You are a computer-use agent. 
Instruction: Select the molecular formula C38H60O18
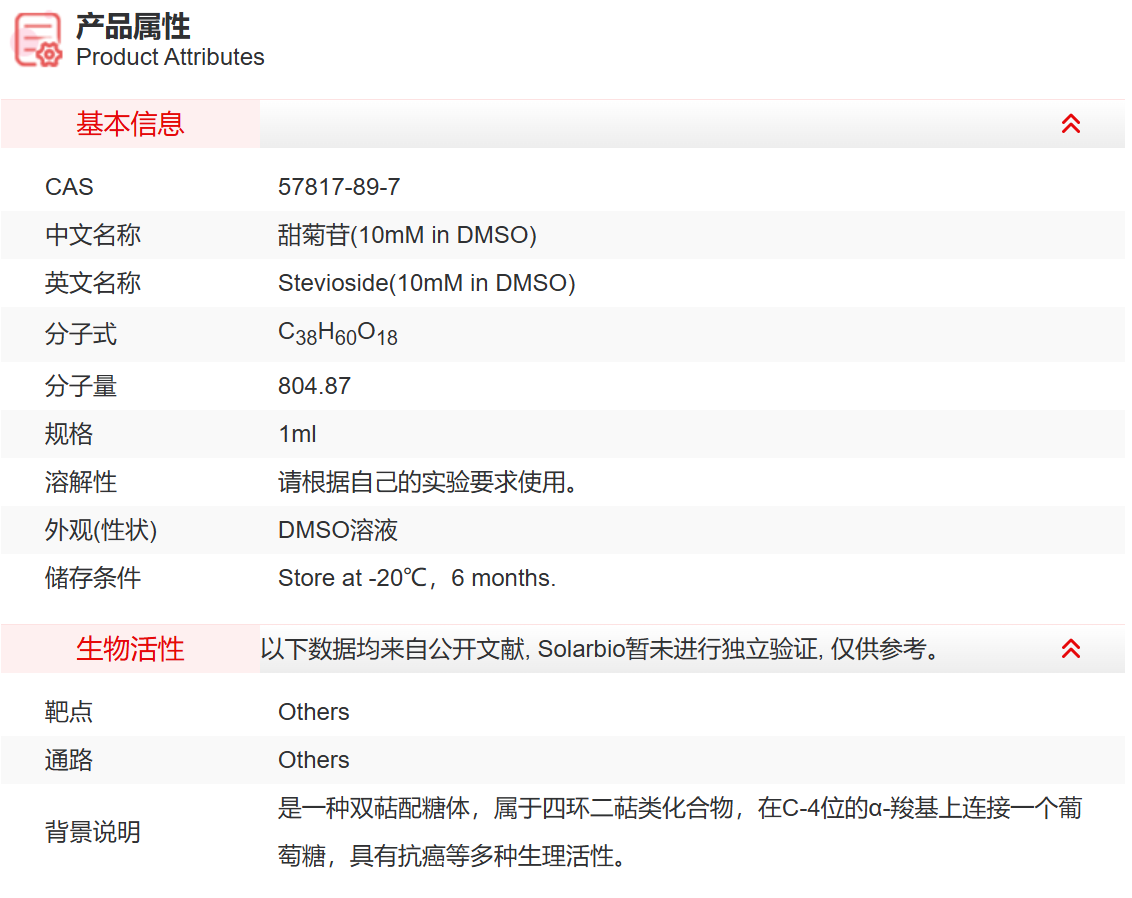[338, 333]
